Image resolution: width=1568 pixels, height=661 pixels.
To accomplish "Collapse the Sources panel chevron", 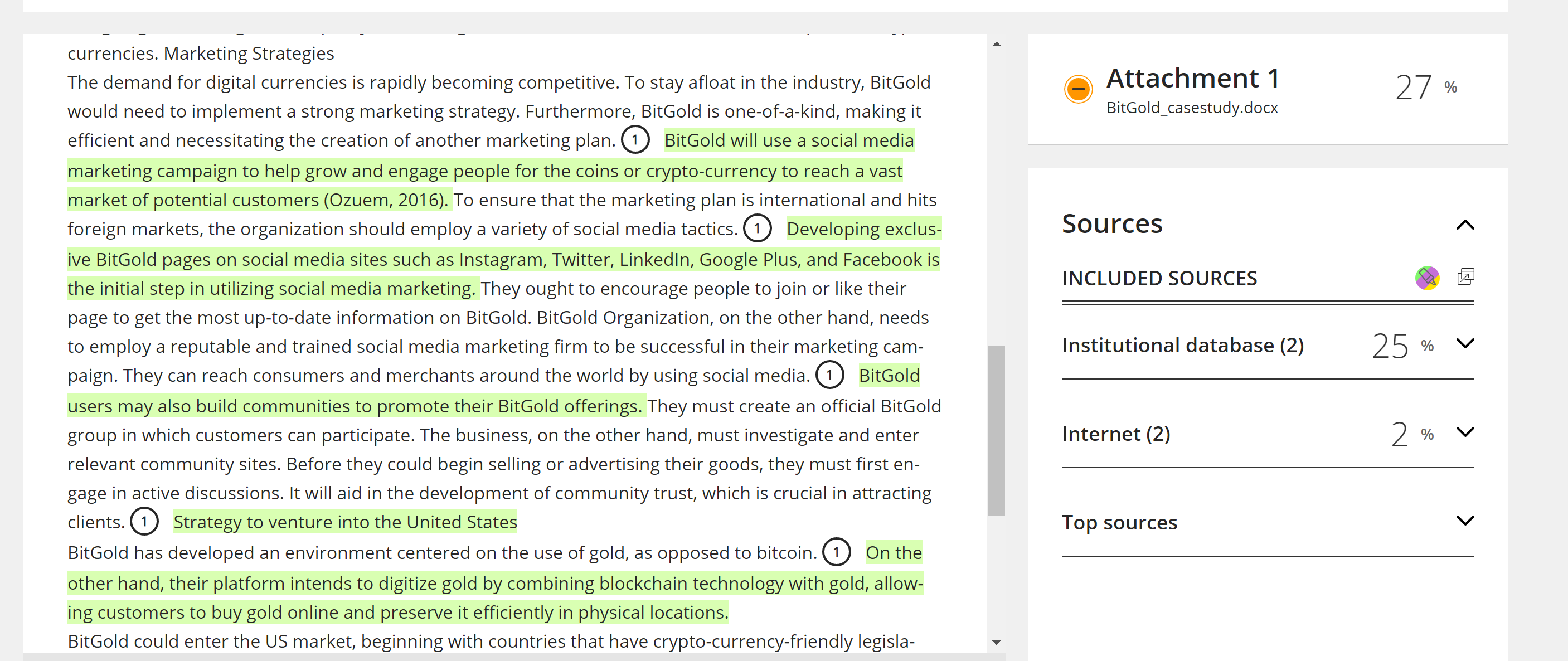I will pos(1465,225).
